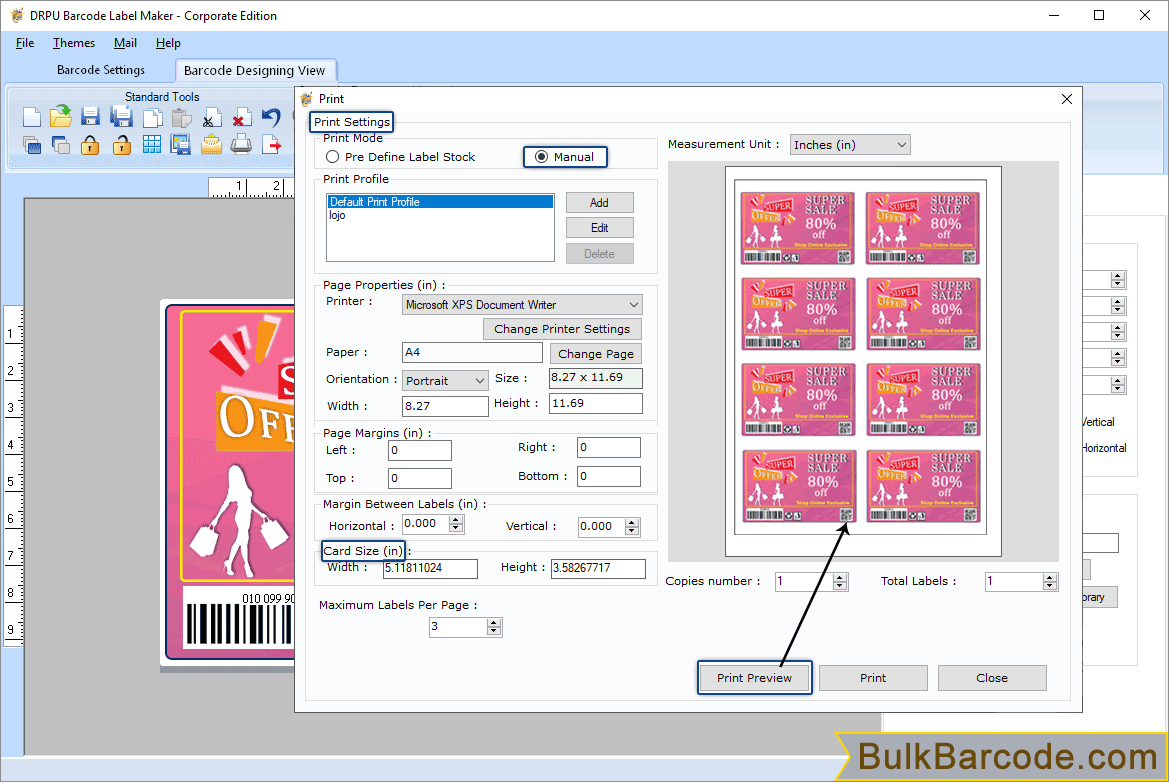Click the closed padlock Lock icon

point(90,145)
